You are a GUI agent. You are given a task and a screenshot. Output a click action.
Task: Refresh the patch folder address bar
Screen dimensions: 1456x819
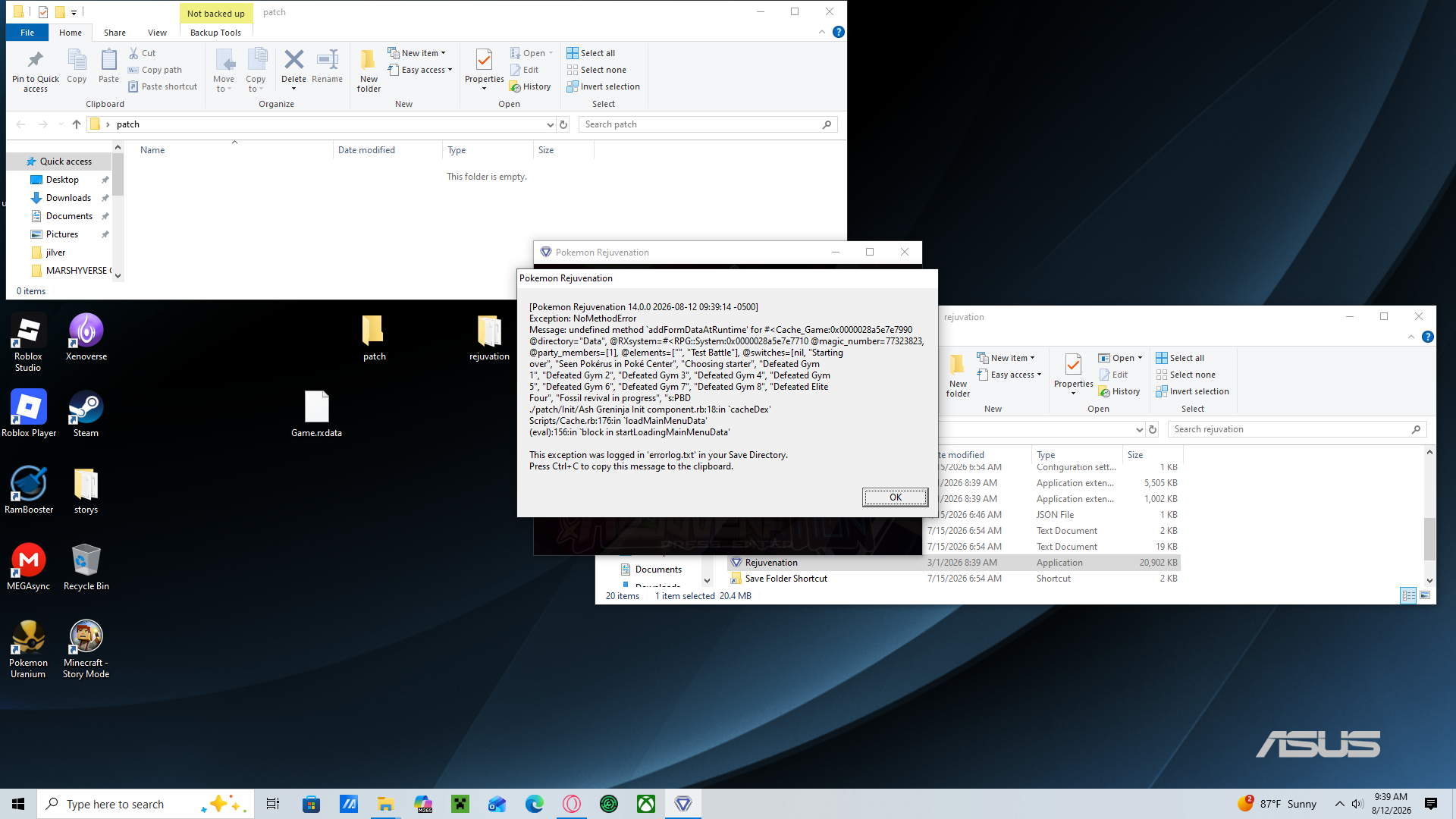click(x=563, y=124)
